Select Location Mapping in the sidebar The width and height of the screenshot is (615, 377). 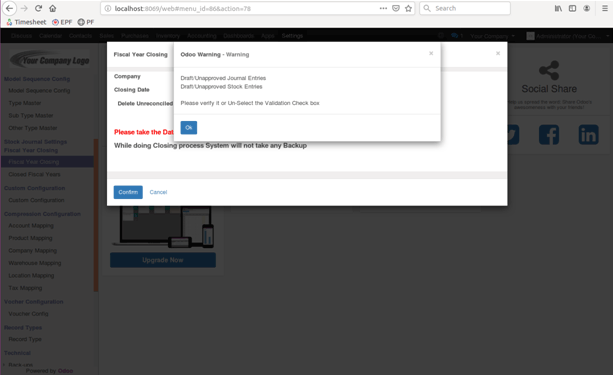(31, 276)
